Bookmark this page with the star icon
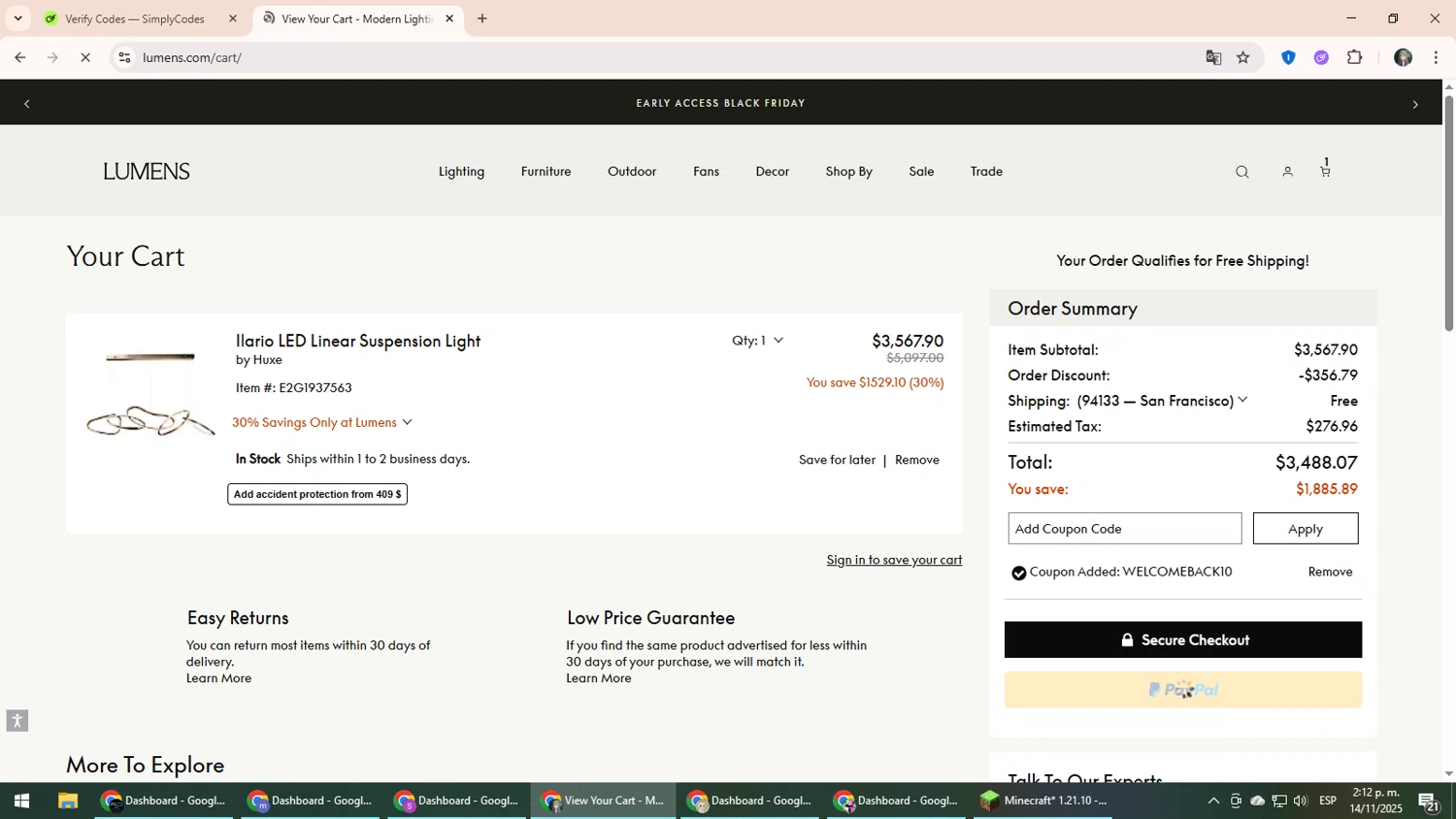The image size is (1456, 819). coord(1243,57)
